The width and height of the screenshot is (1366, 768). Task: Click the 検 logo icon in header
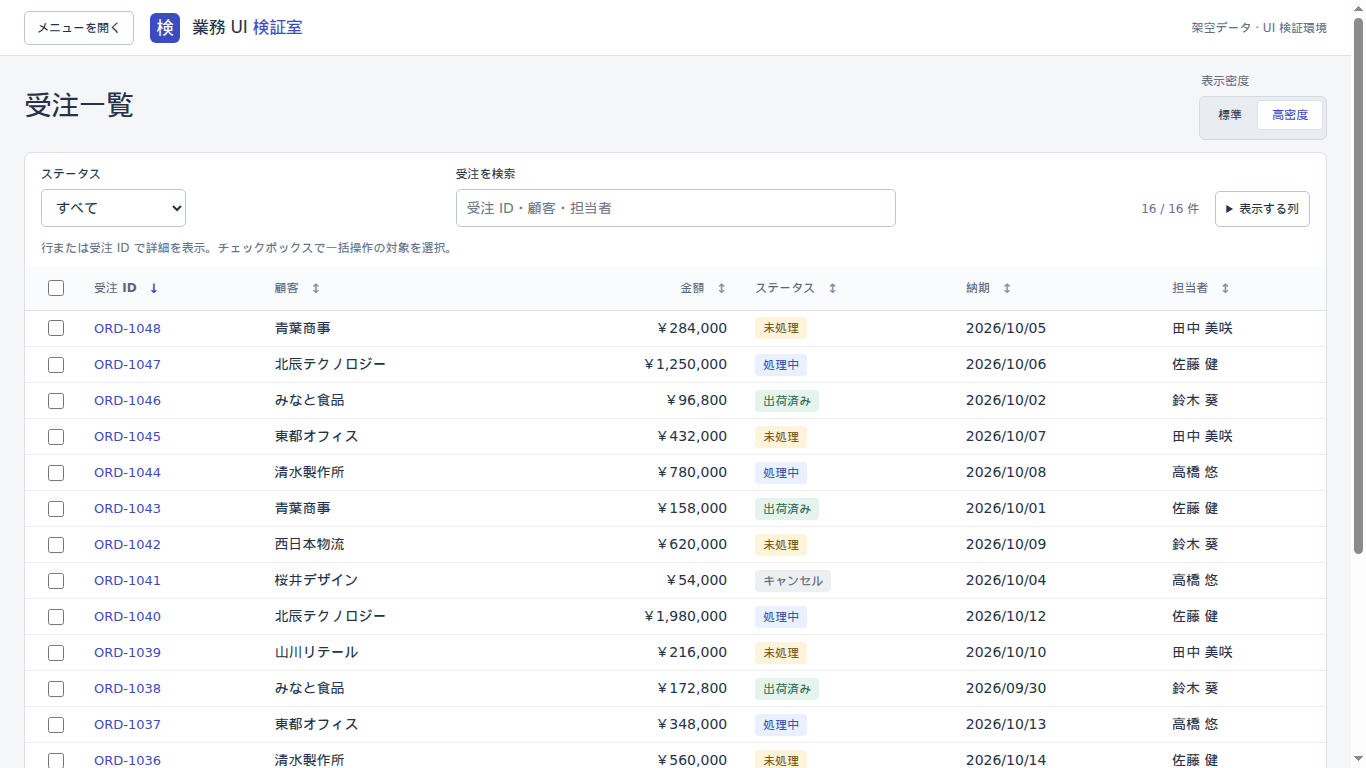click(x=165, y=28)
